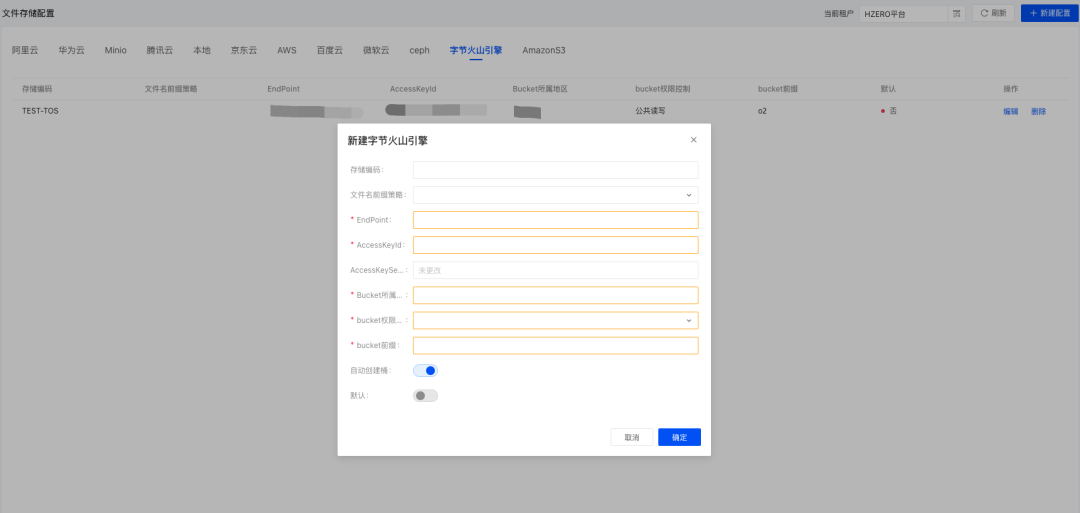This screenshot has height=513, width=1080.
Task: Click 编辑 link for TEST-TOS row
Action: pyautogui.click(x=1010, y=111)
